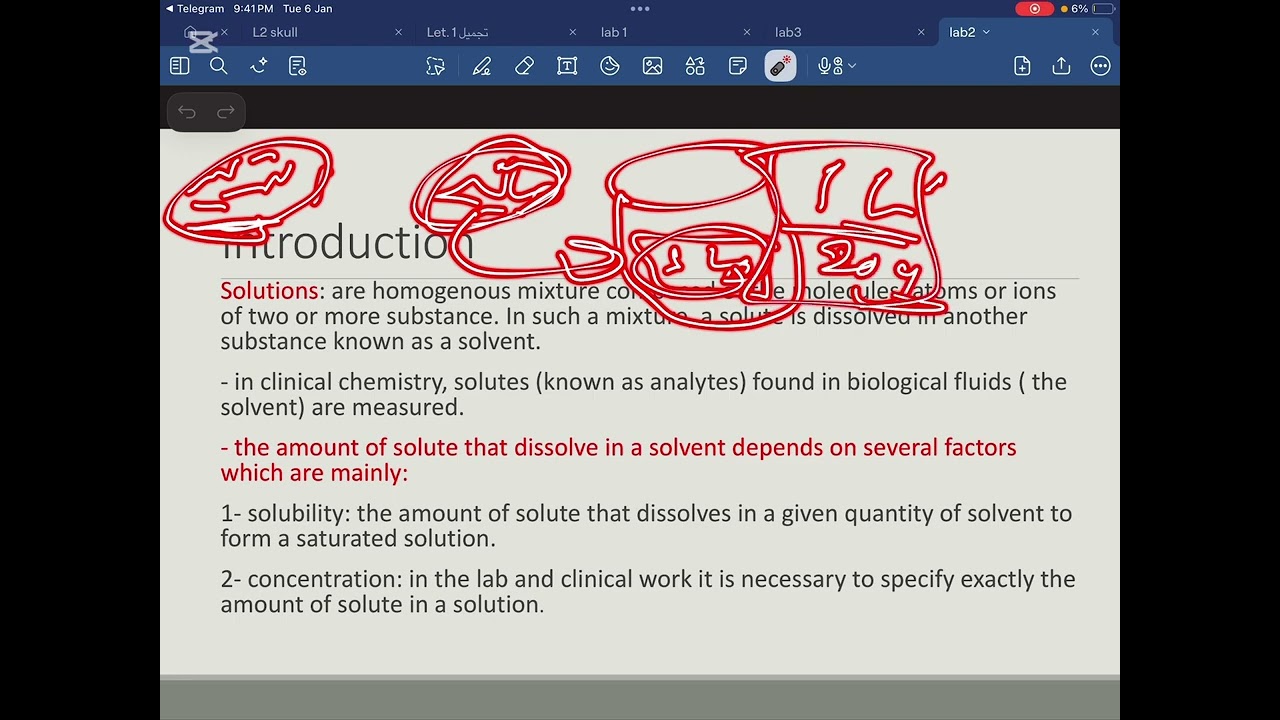1280x720 pixels.
Task: Expand the audio recording options chevron
Action: [x=852, y=66]
